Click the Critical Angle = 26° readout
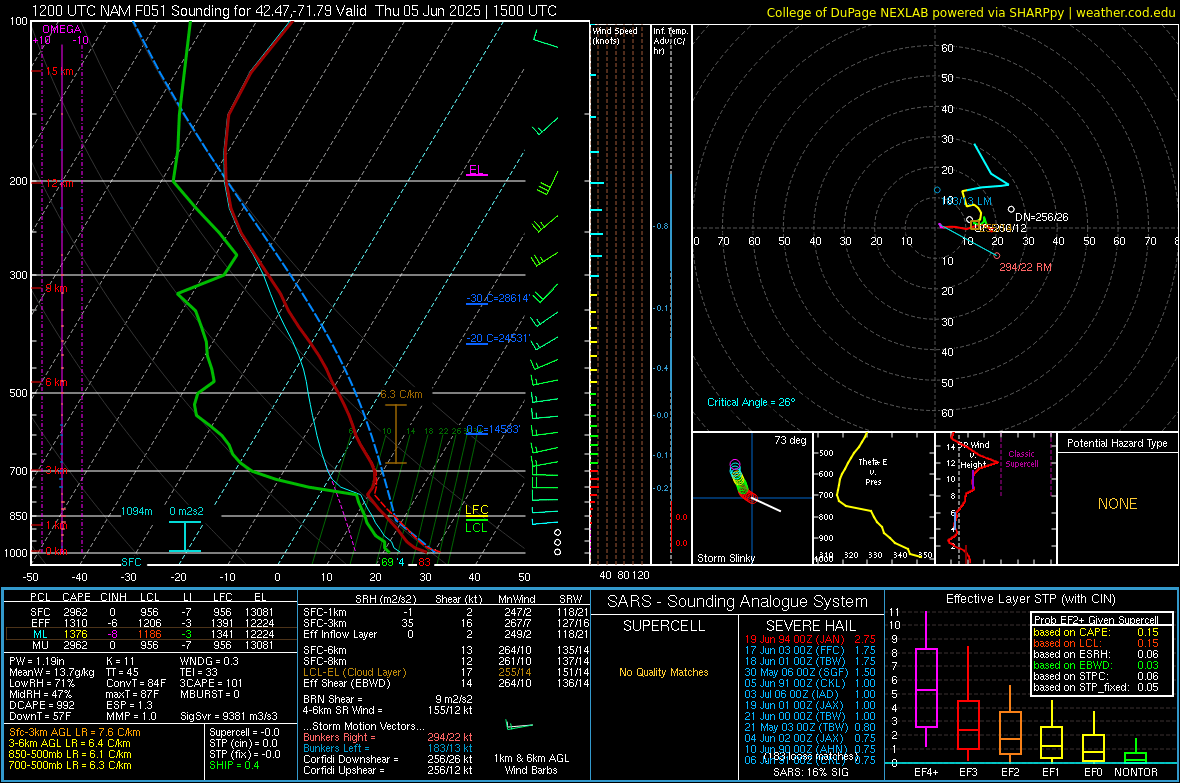 pos(751,402)
